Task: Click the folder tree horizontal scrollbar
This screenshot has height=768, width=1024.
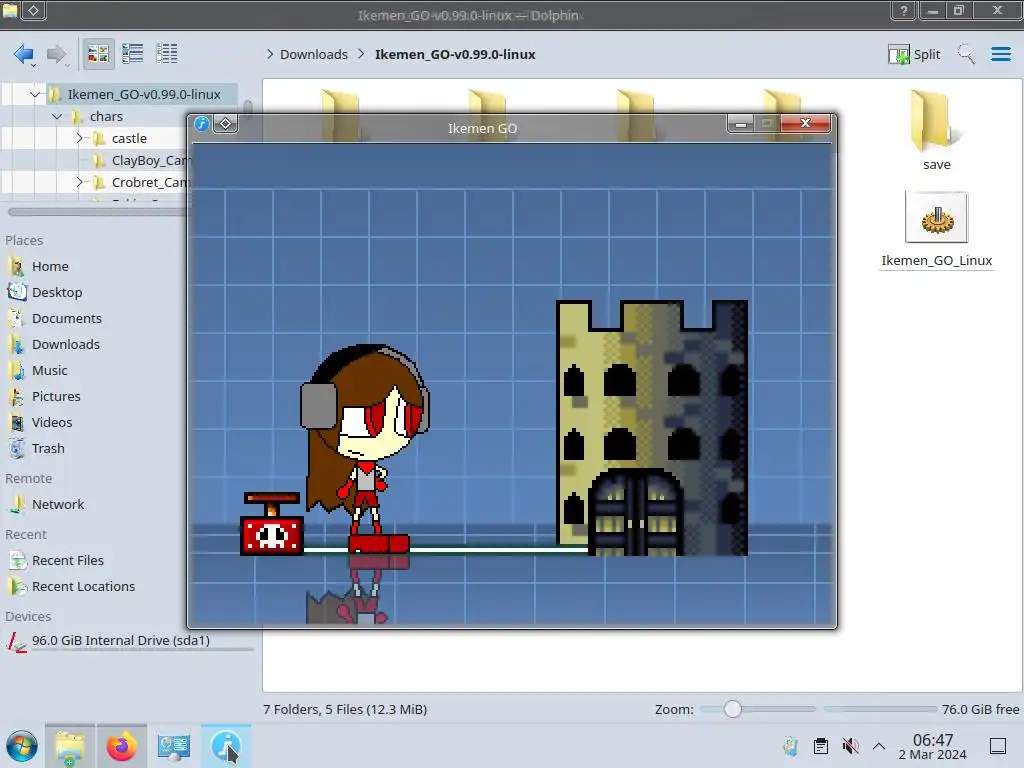Action: 98,212
